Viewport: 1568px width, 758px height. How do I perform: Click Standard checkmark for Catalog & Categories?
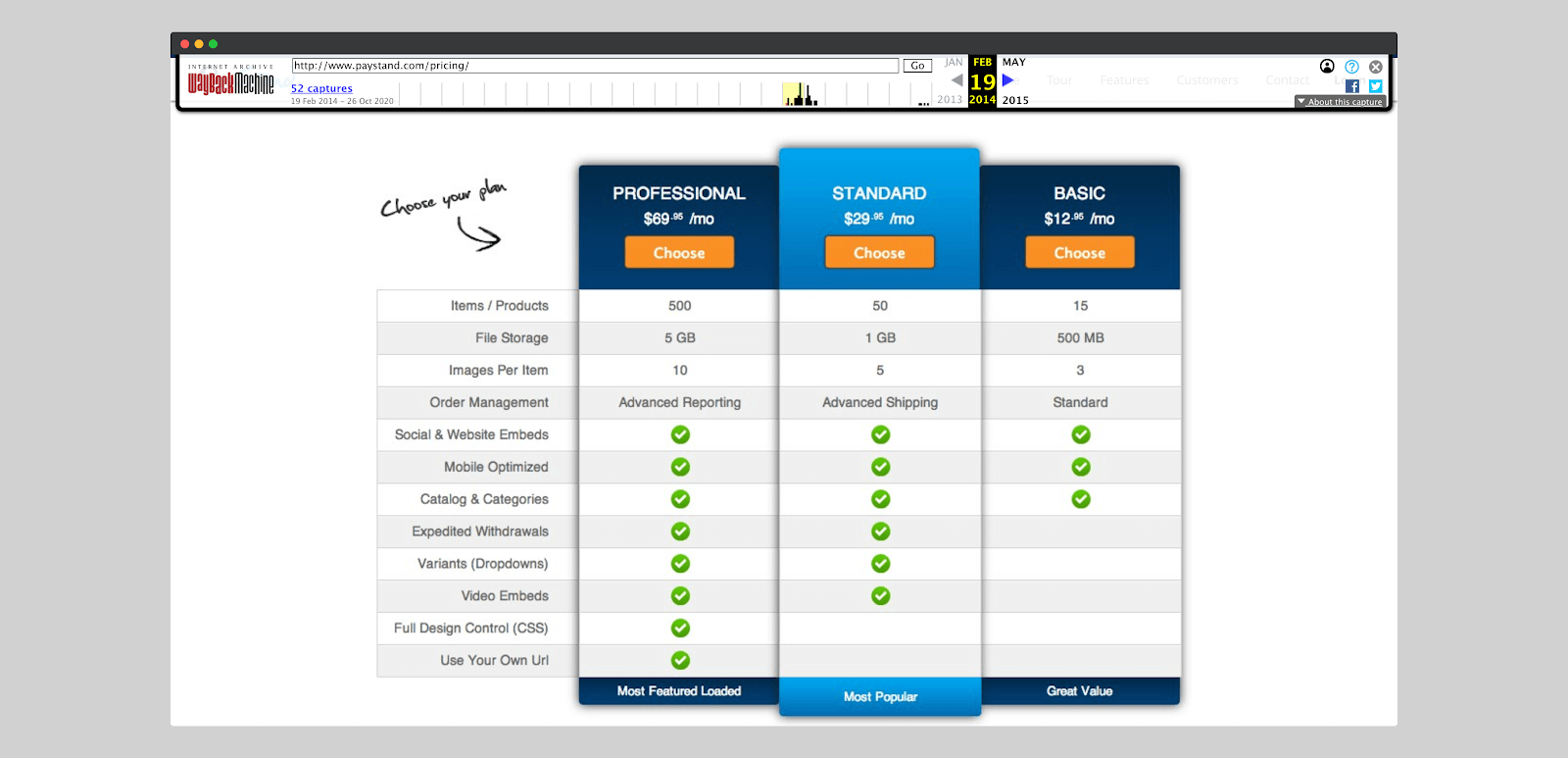pos(881,499)
